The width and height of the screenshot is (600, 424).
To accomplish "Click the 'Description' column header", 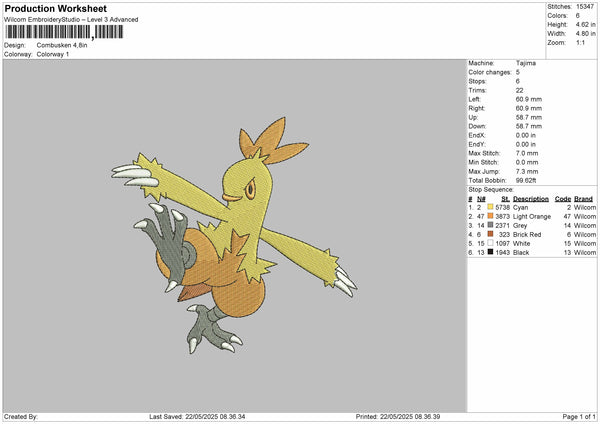I will (531, 199).
